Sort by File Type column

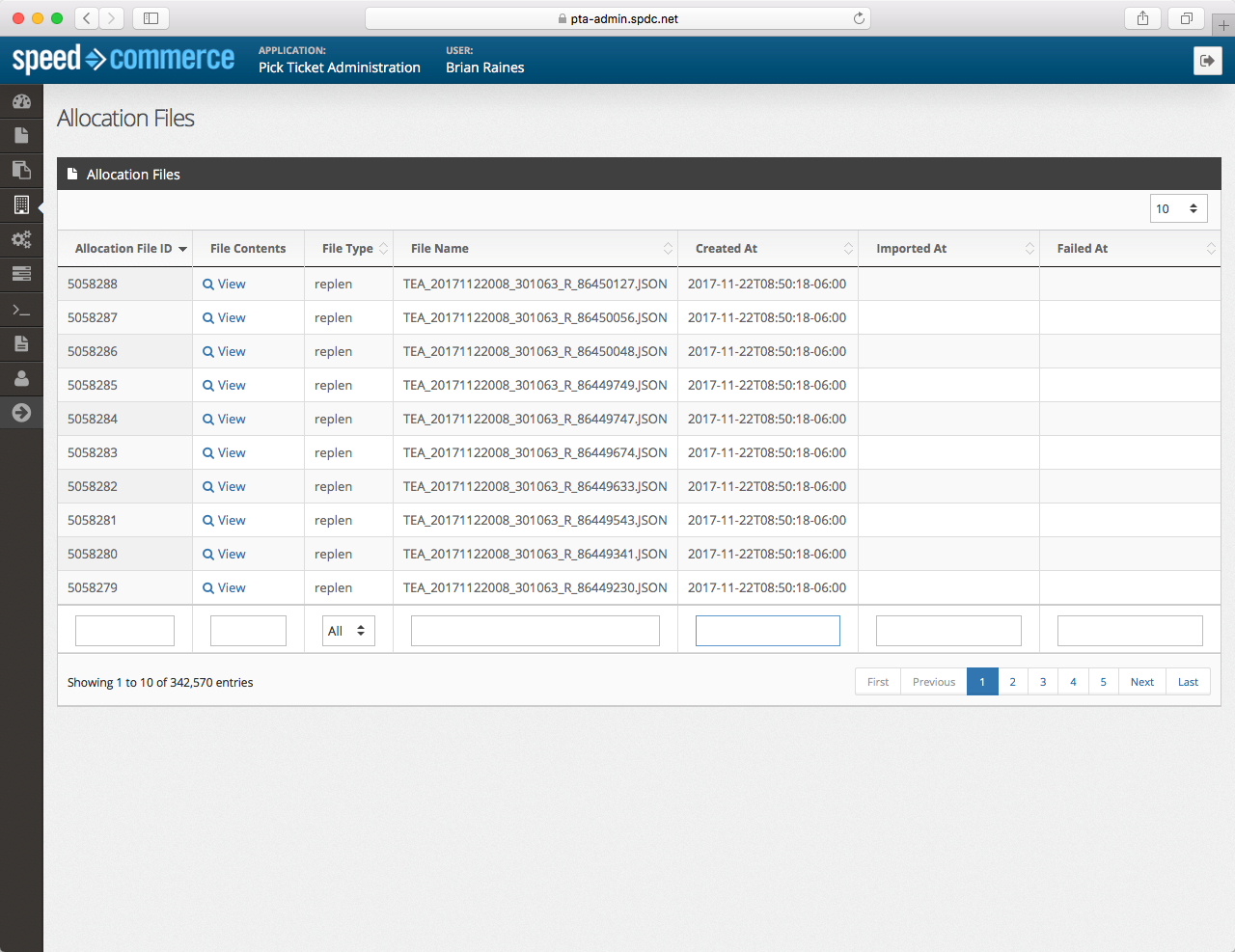[348, 248]
